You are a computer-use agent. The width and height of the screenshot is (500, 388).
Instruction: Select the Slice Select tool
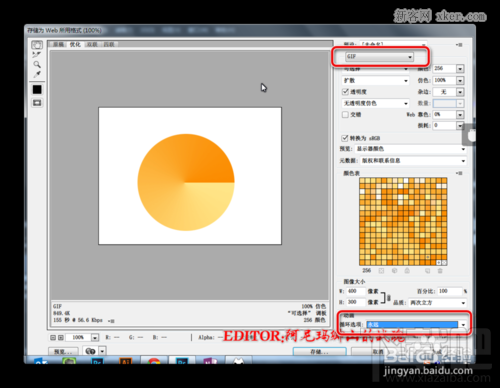(x=37, y=54)
